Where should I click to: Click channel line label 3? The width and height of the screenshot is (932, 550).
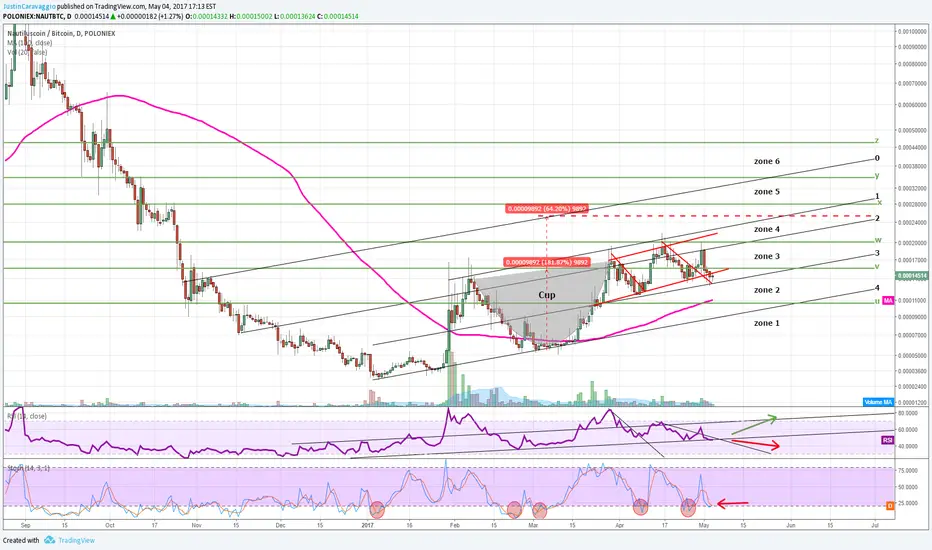(x=877, y=253)
